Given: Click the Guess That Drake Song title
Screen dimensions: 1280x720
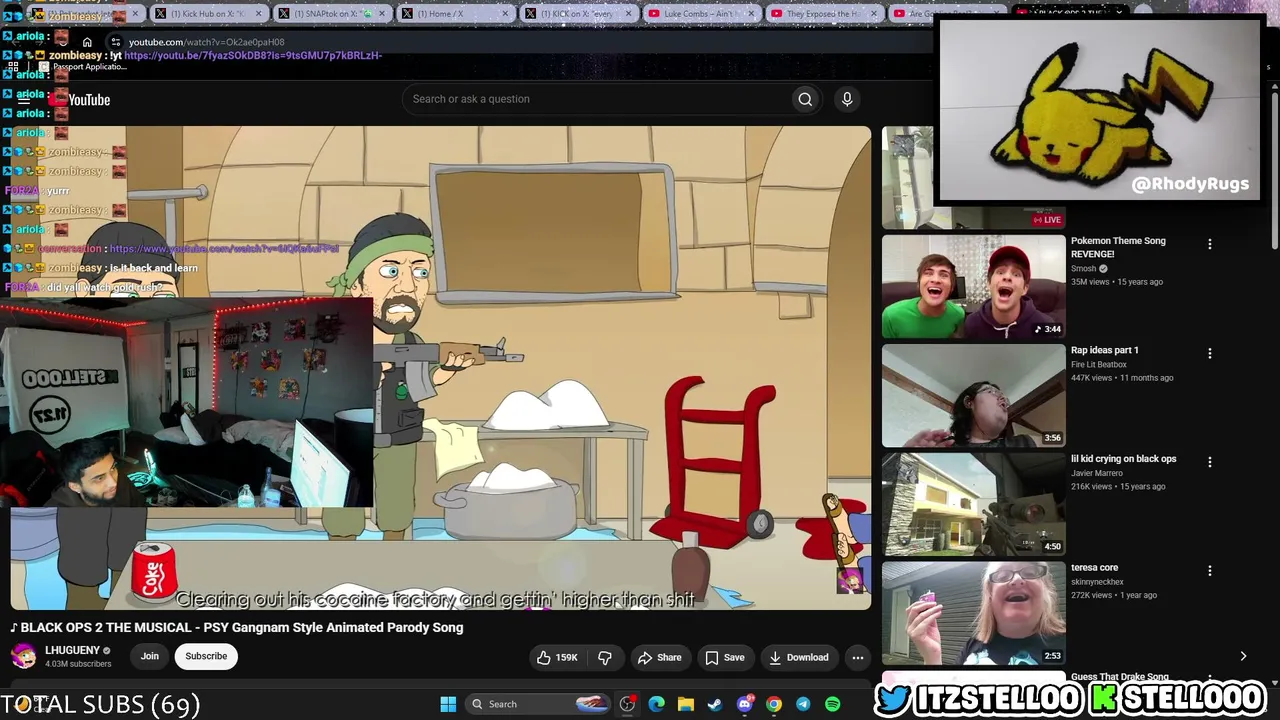Looking at the screenshot, I should (1120, 677).
